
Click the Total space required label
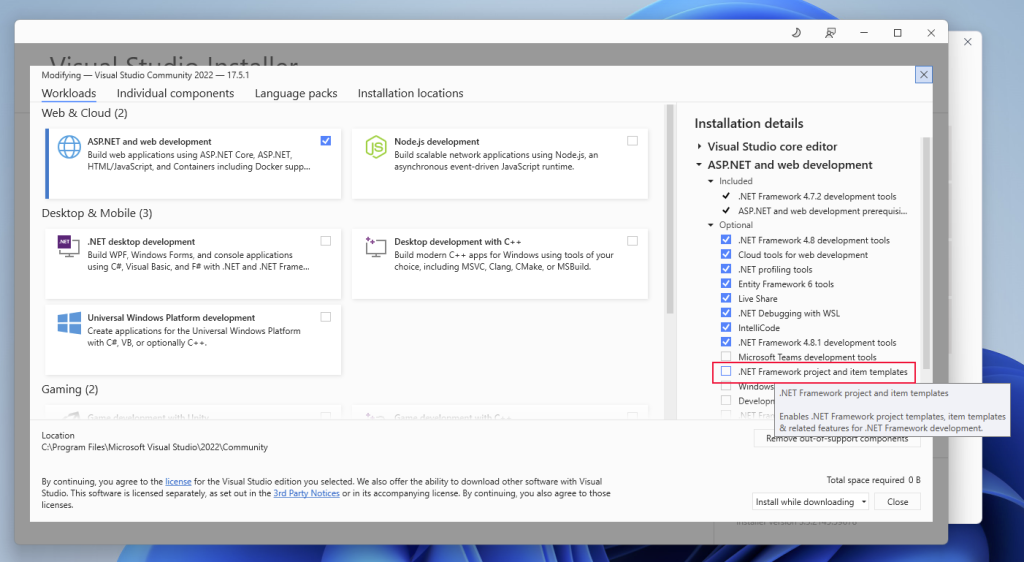click(x=865, y=480)
